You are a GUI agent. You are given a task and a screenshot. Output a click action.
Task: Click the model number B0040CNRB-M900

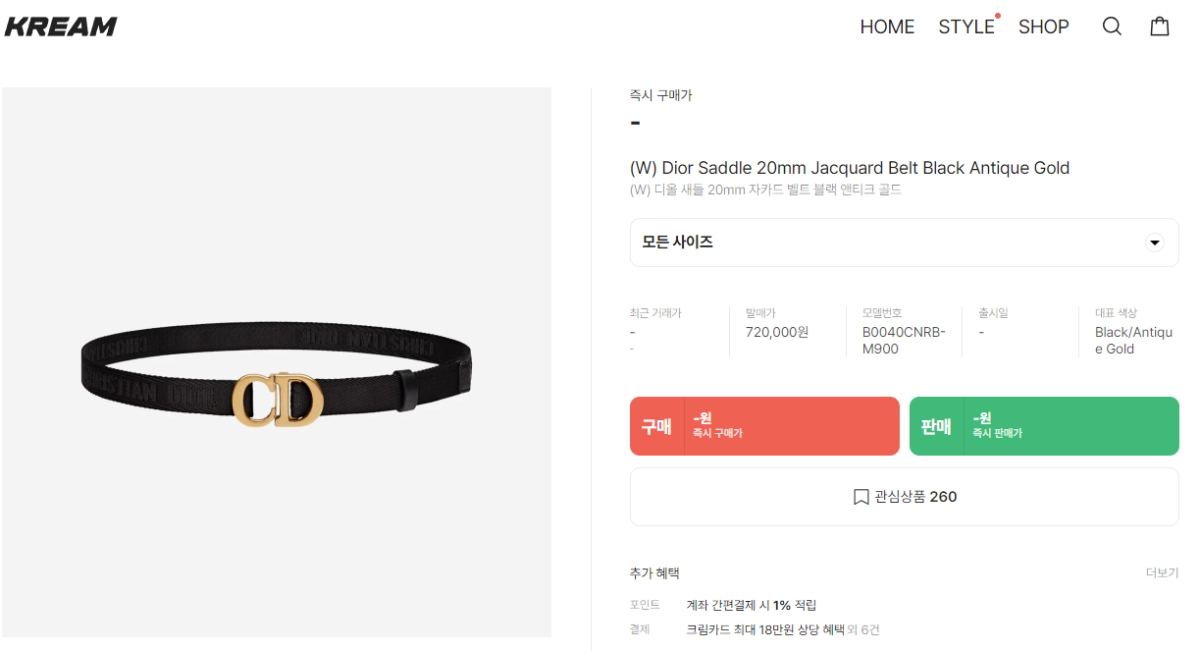[904, 340]
